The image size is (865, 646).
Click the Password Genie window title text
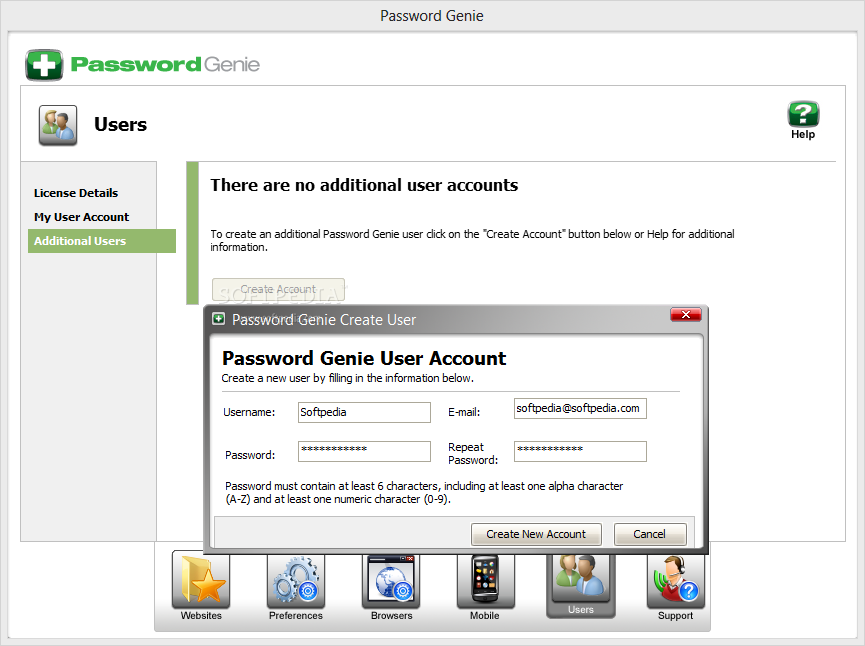[x=432, y=16]
